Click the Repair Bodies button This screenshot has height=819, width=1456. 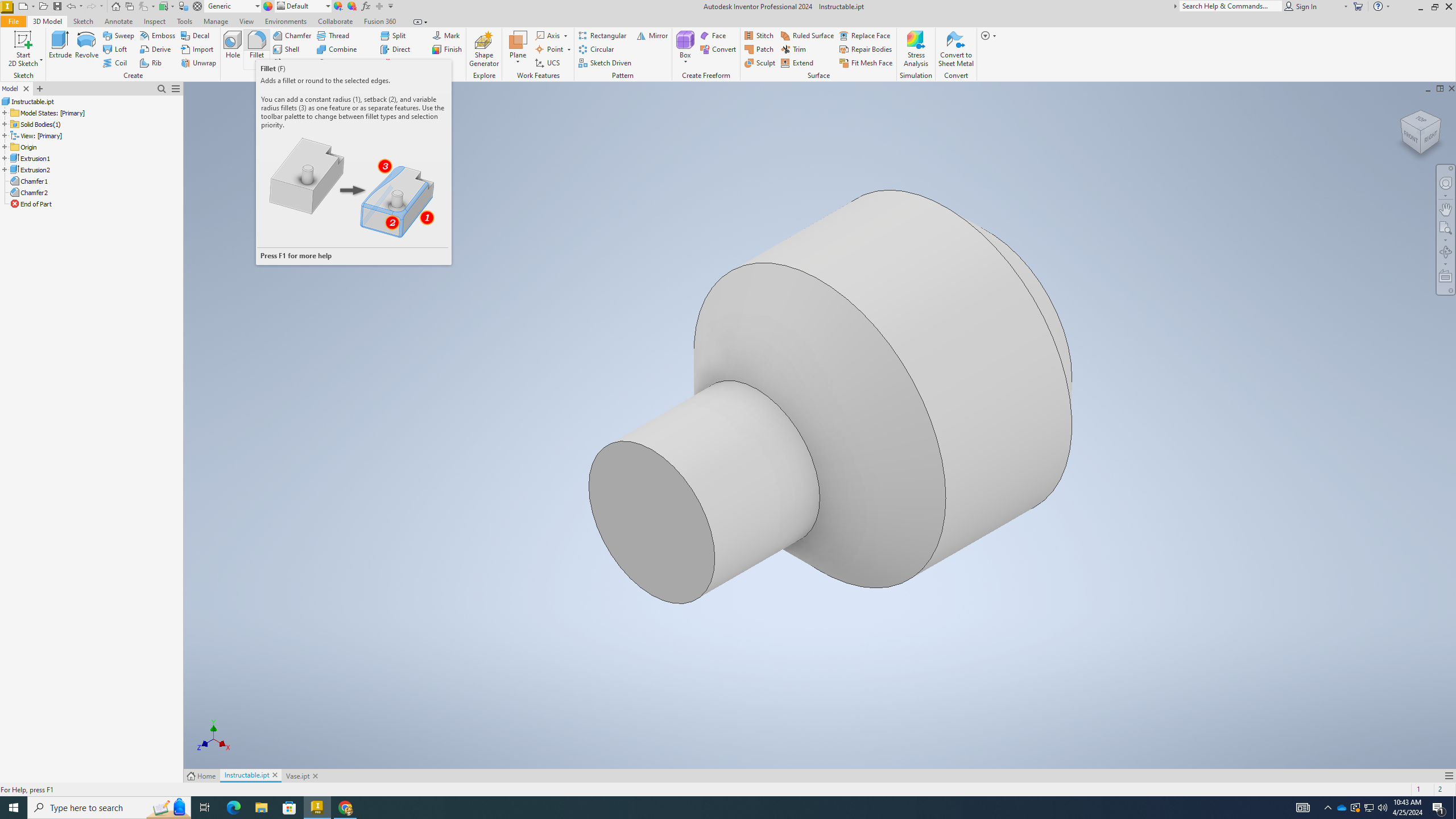pos(866,49)
